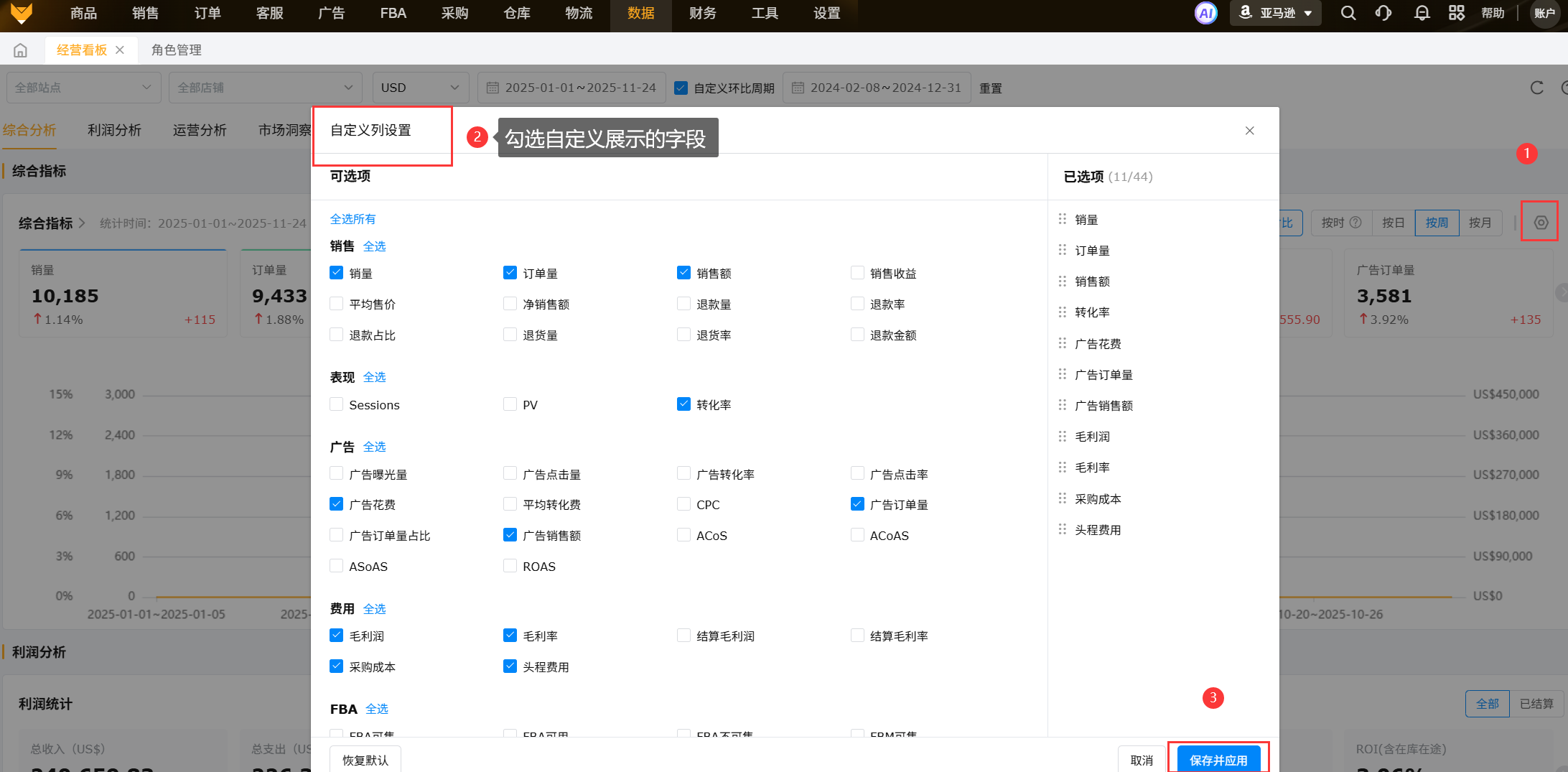1568x772 pixels.
Task: Click the 保存并应用 button
Action: click(1218, 759)
